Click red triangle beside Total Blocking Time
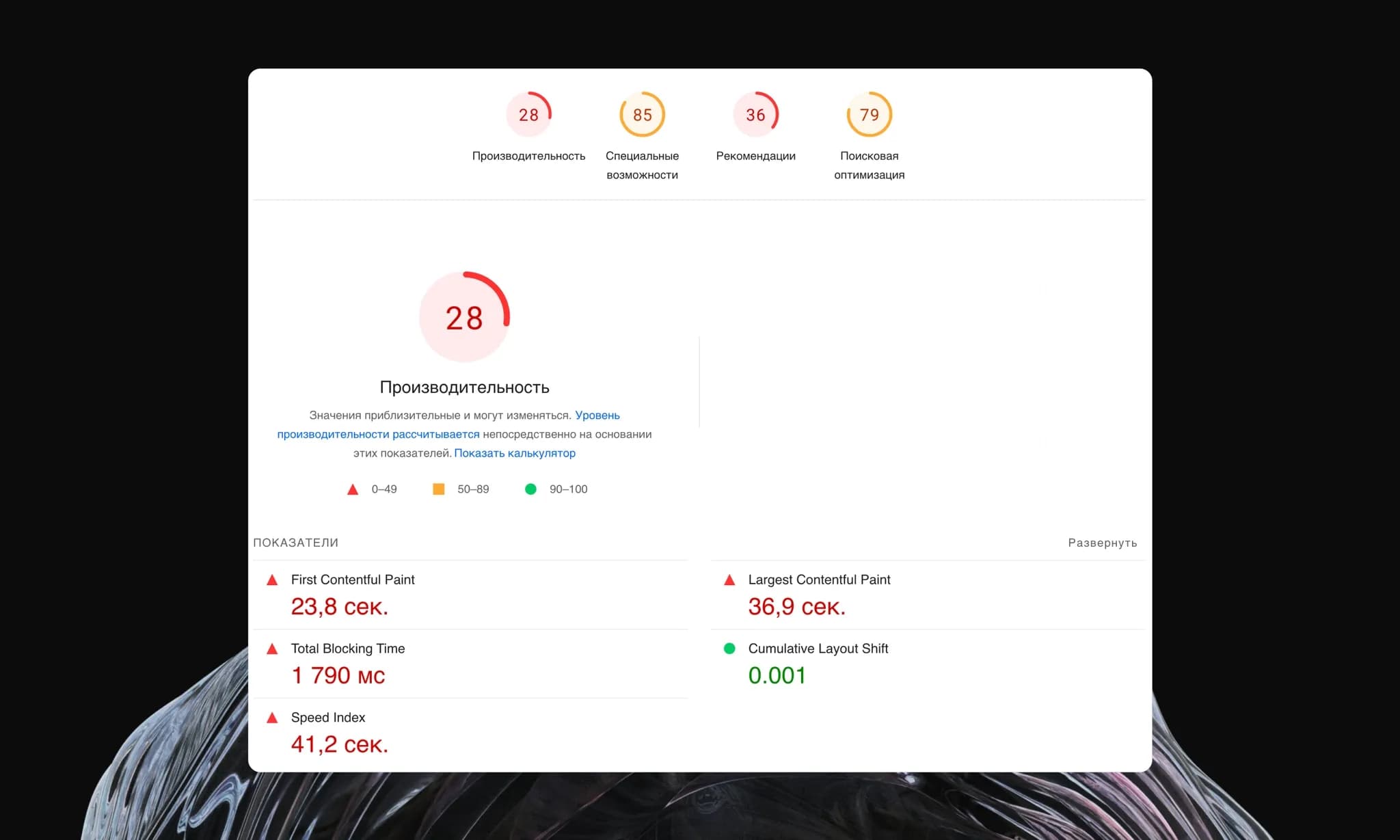 [272, 649]
